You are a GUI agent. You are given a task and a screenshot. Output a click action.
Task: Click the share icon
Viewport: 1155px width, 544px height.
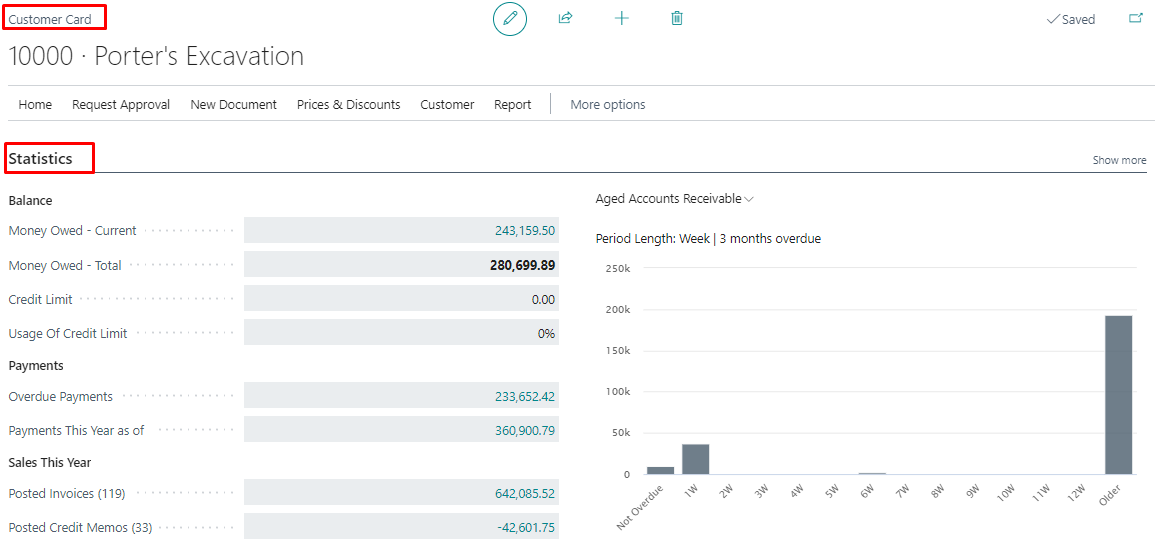point(565,18)
